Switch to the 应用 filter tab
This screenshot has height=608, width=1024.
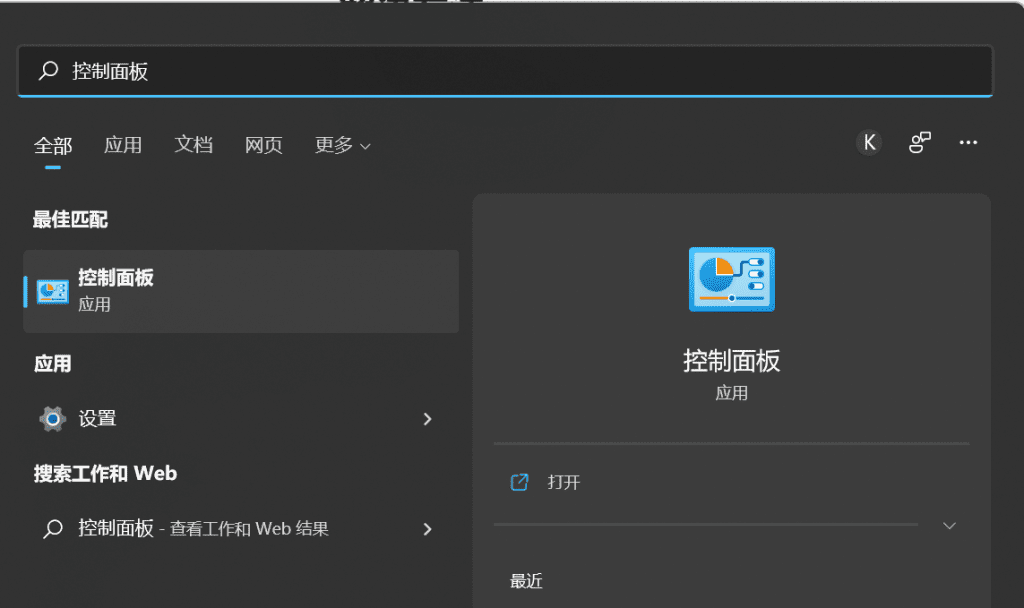[123, 145]
